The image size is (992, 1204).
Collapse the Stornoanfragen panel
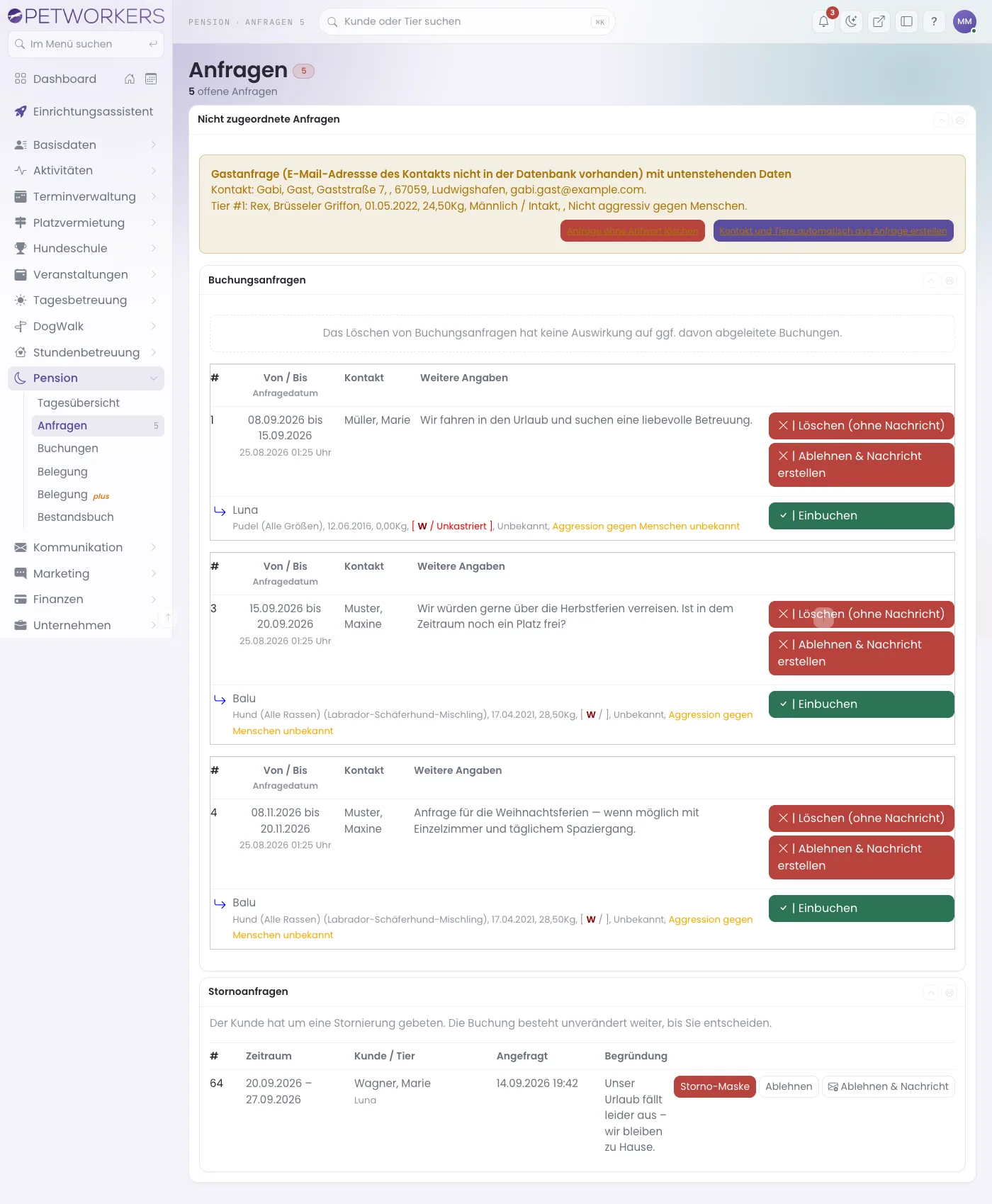pos(930,993)
